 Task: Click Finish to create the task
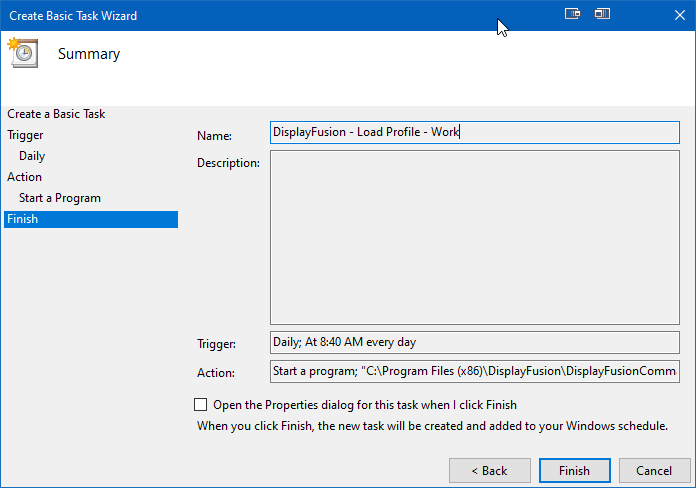coord(574,470)
